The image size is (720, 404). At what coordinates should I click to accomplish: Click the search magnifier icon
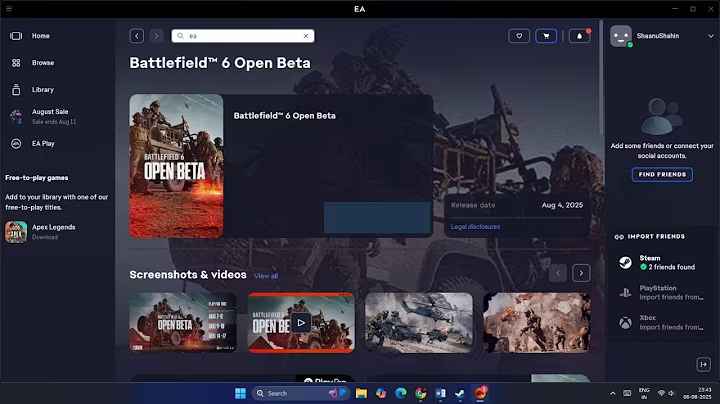point(180,36)
